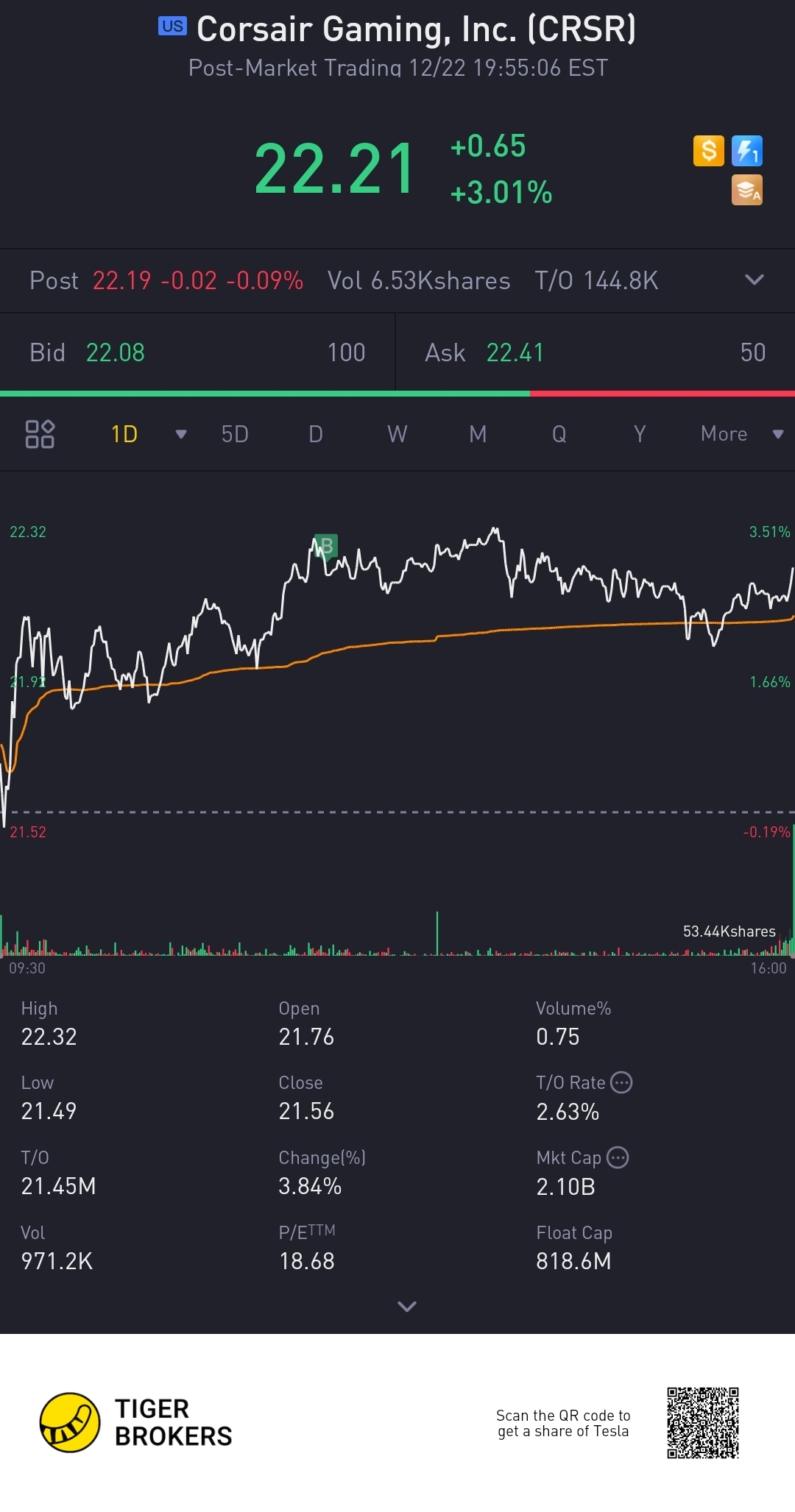
Task: Tap the P/E TTM value 18.68
Action: click(307, 1261)
